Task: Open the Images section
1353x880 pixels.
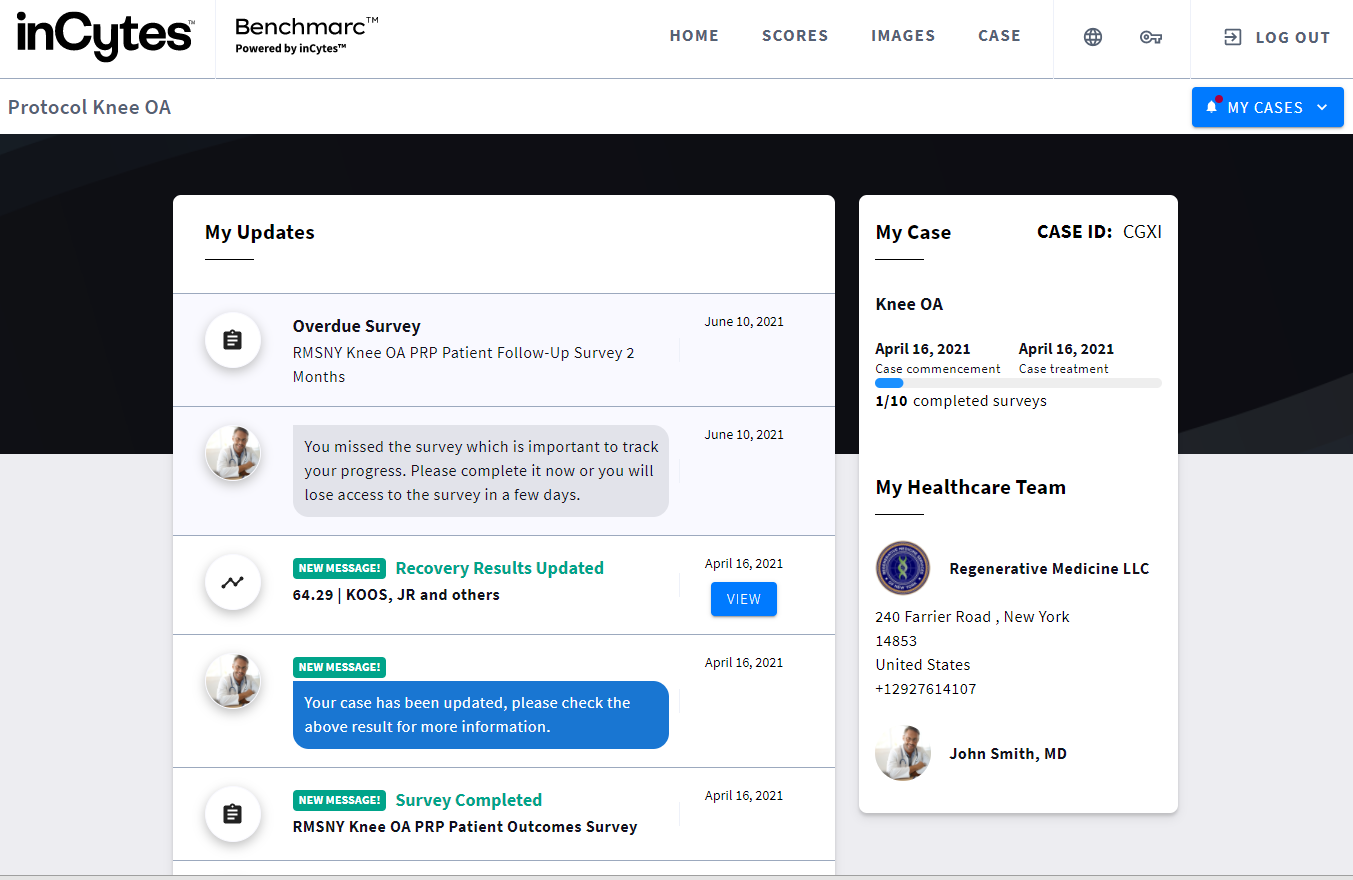Action: [903, 36]
